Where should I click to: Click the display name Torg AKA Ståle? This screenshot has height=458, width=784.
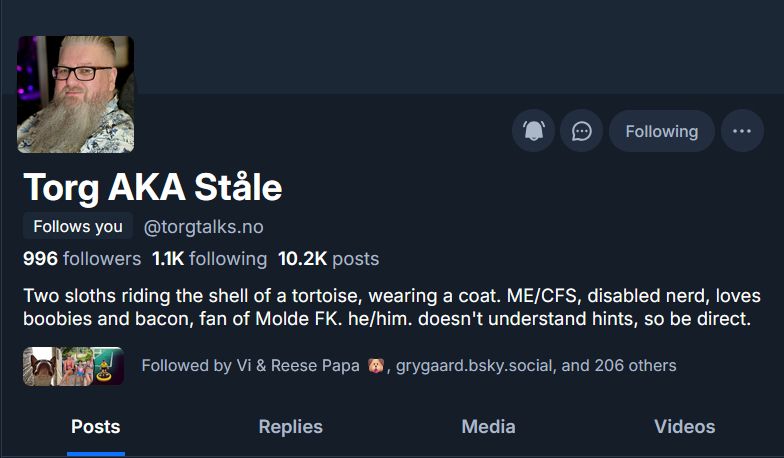[x=152, y=187]
